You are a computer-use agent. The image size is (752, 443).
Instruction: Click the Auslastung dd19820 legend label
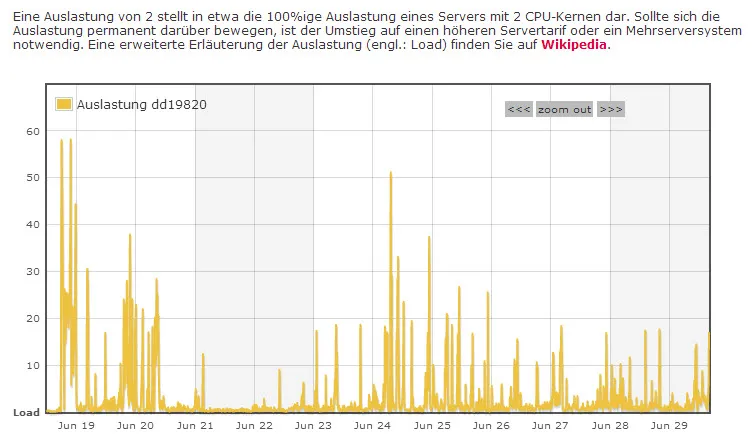tap(141, 105)
